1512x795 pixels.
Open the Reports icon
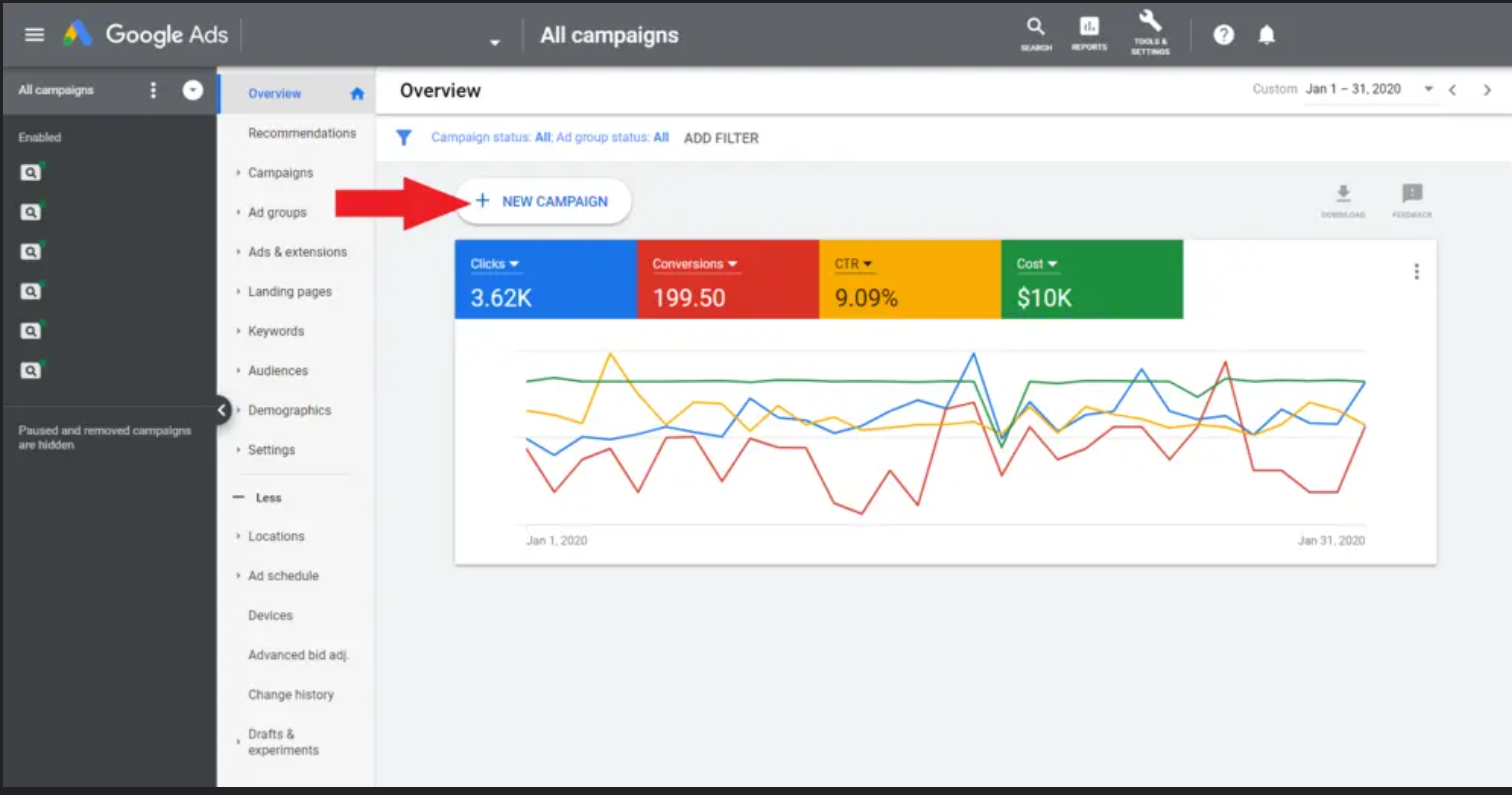[x=1089, y=34]
